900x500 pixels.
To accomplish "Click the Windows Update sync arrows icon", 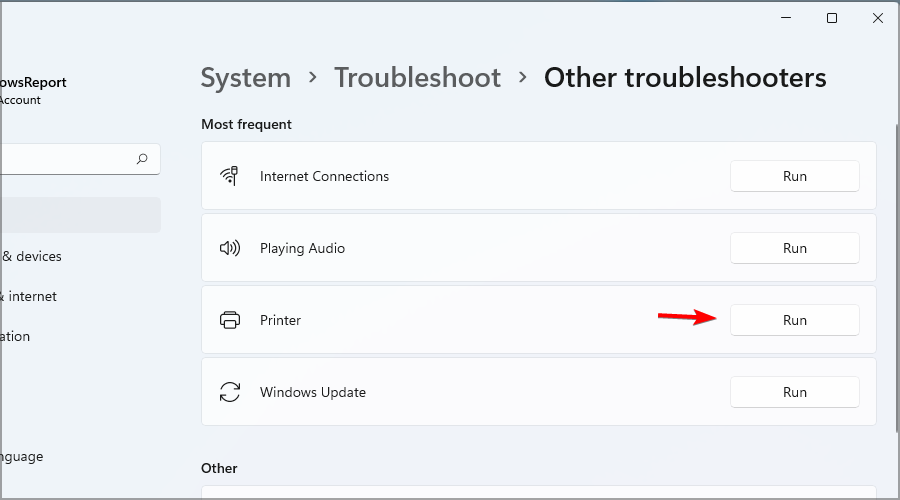I will [230, 392].
